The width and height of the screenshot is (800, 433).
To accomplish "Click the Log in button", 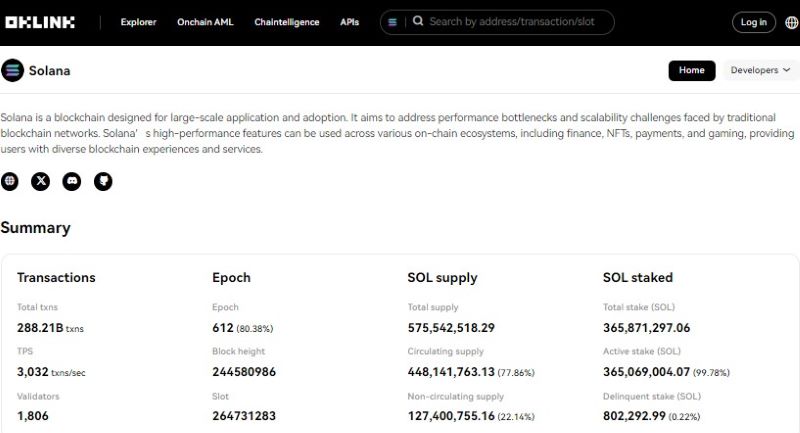I will coord(753,22).
